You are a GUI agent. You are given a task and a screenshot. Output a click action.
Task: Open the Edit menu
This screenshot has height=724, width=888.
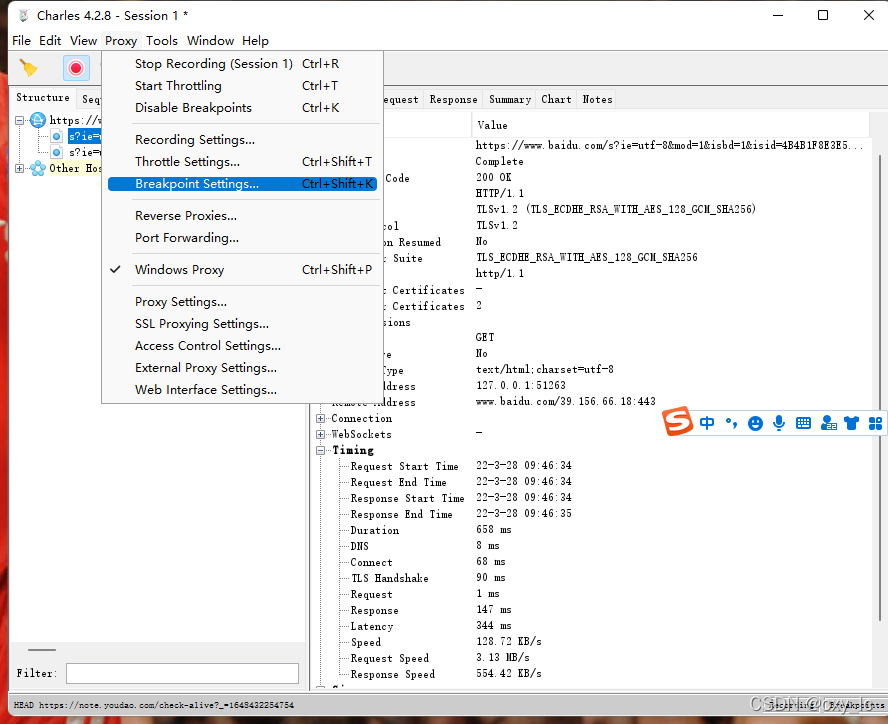click(50, 41)
